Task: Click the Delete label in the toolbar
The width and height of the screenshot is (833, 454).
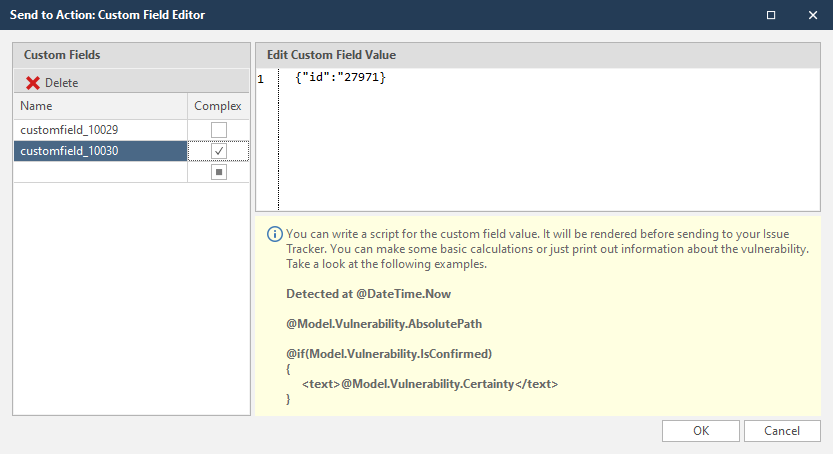Action: click(x=61, y=83)
